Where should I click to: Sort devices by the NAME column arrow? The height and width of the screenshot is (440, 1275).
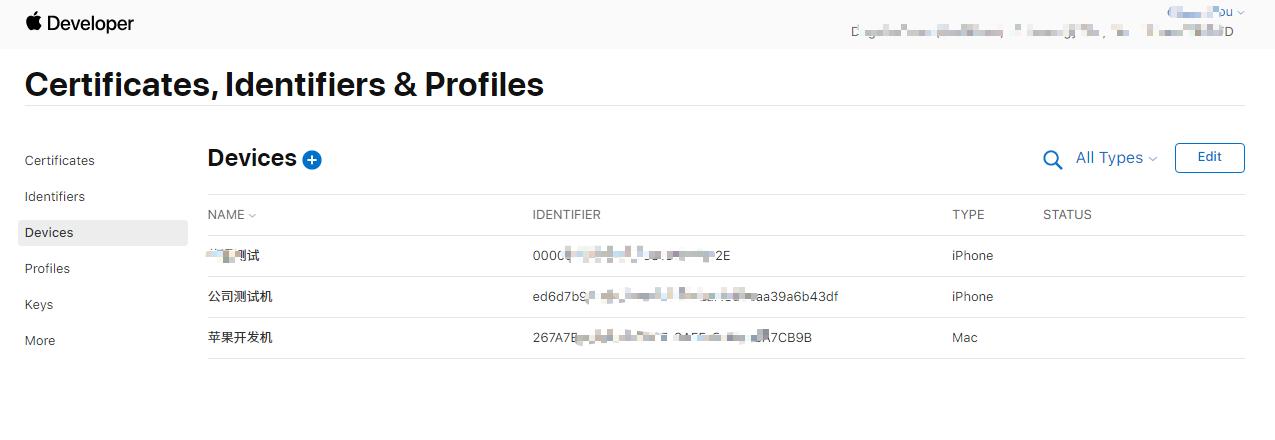tap(252, 216)
